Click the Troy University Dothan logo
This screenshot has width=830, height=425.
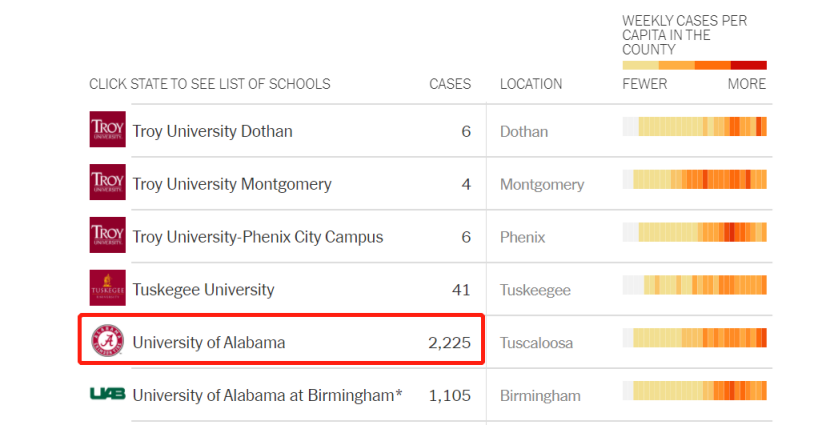tap(107, 129)
